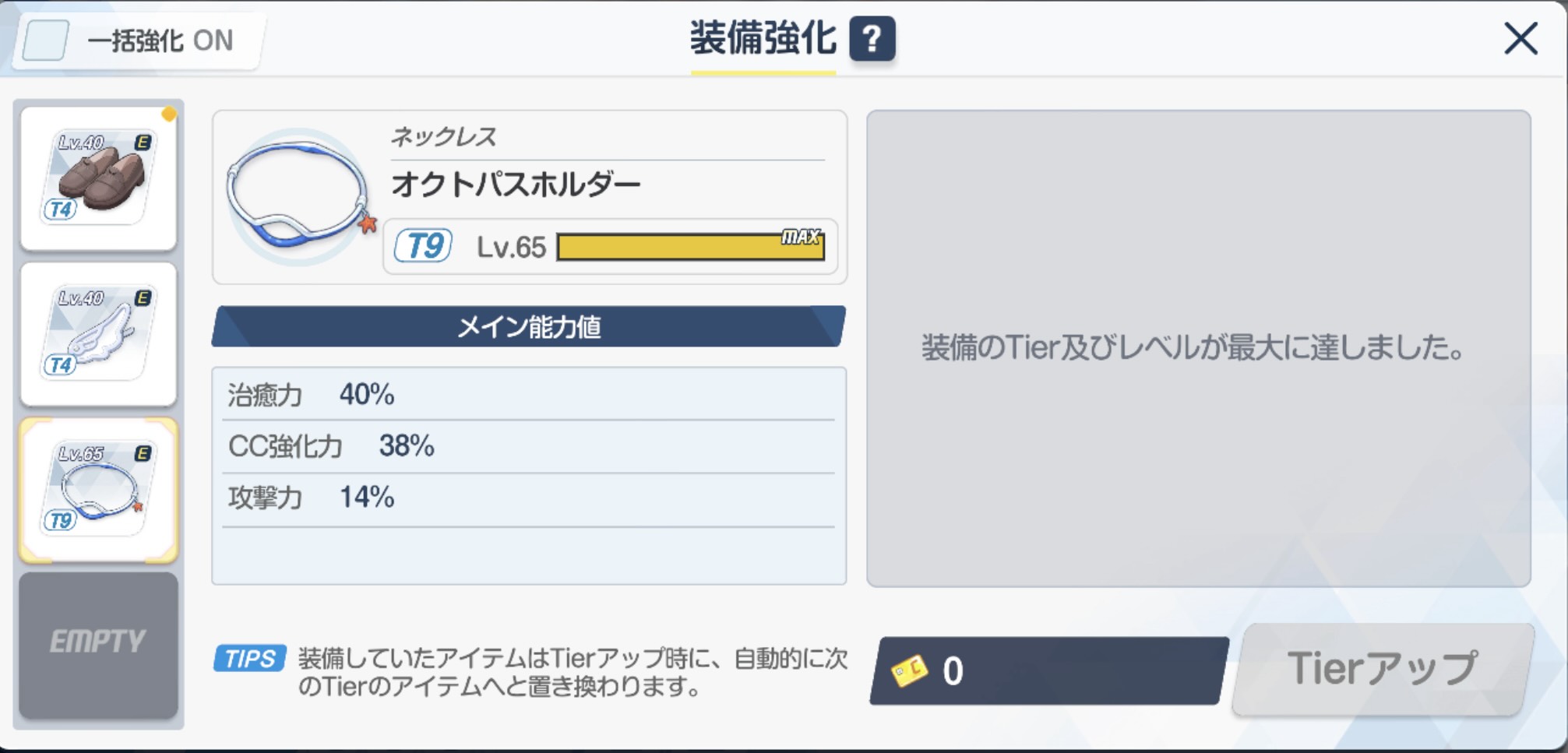
Task: Select the Lv.40 T4 hairpin equipment slot
Action: pos(100,333)
